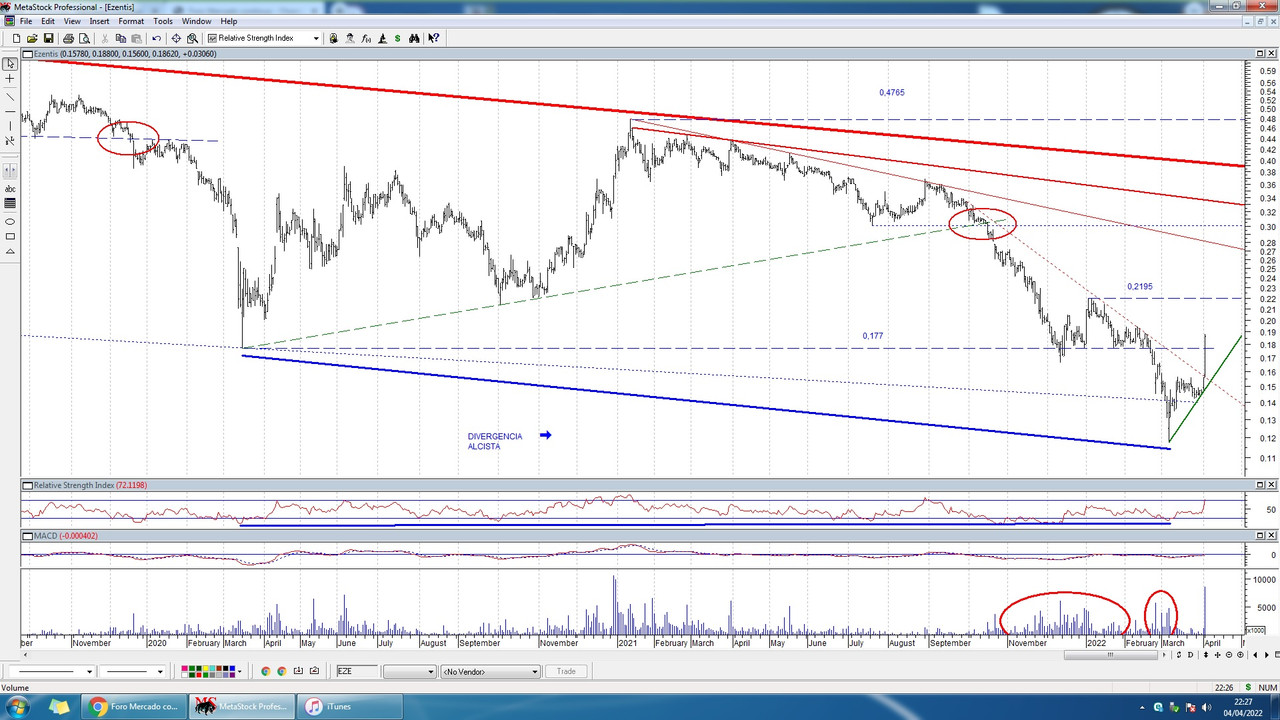Switch to Foro Mercado Chrome taskbar window

point(135,707)
